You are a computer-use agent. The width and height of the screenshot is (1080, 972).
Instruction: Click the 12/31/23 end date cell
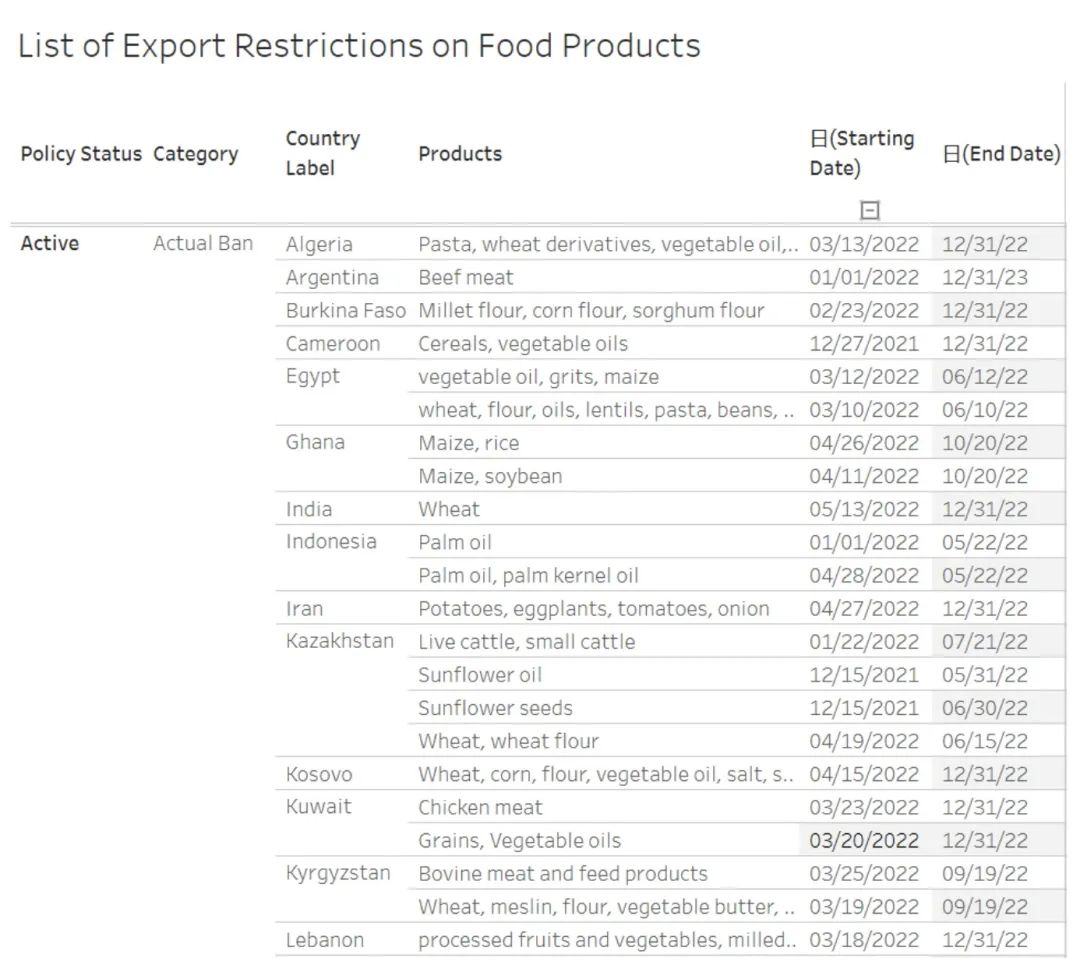point(985,278)
